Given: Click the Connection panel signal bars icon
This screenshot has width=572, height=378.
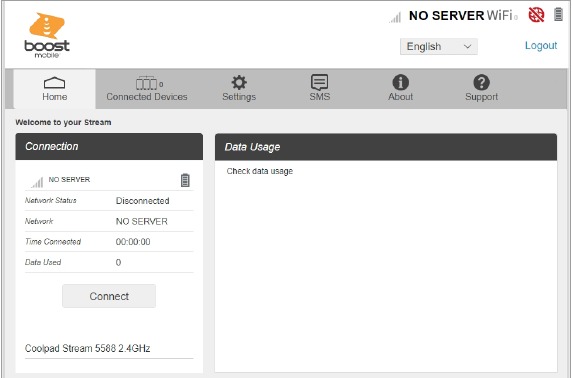Looking at the screenshot, I should tap(37, 182).
